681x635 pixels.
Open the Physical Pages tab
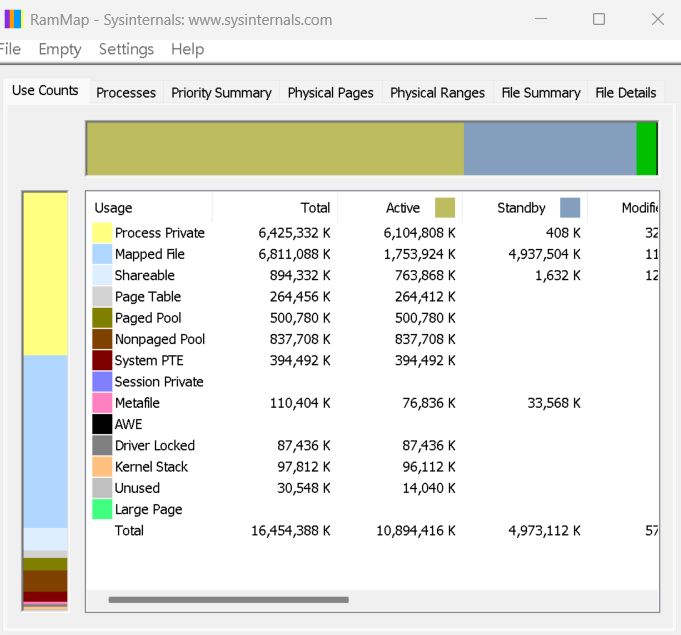point(331,93)
